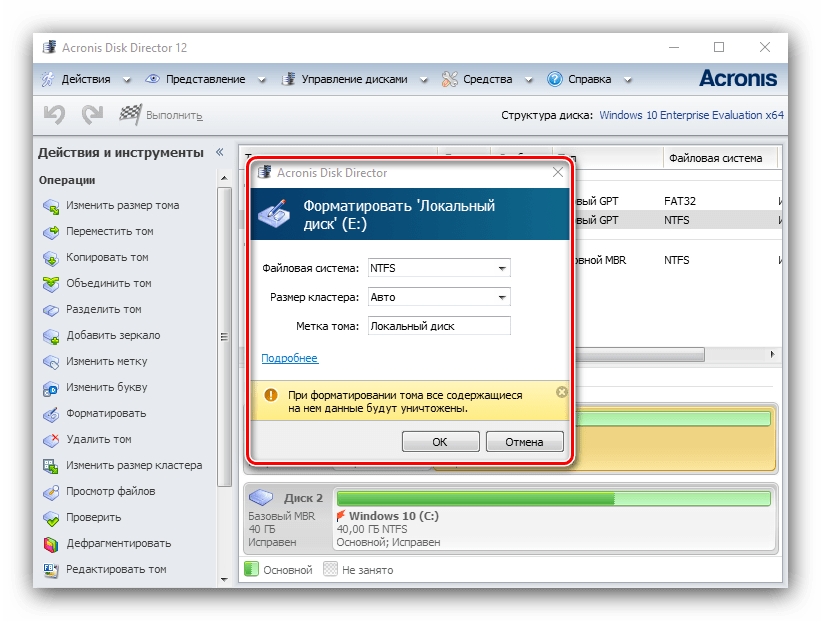Click the Delete volume icon (Удалить том)

[51, 440]
